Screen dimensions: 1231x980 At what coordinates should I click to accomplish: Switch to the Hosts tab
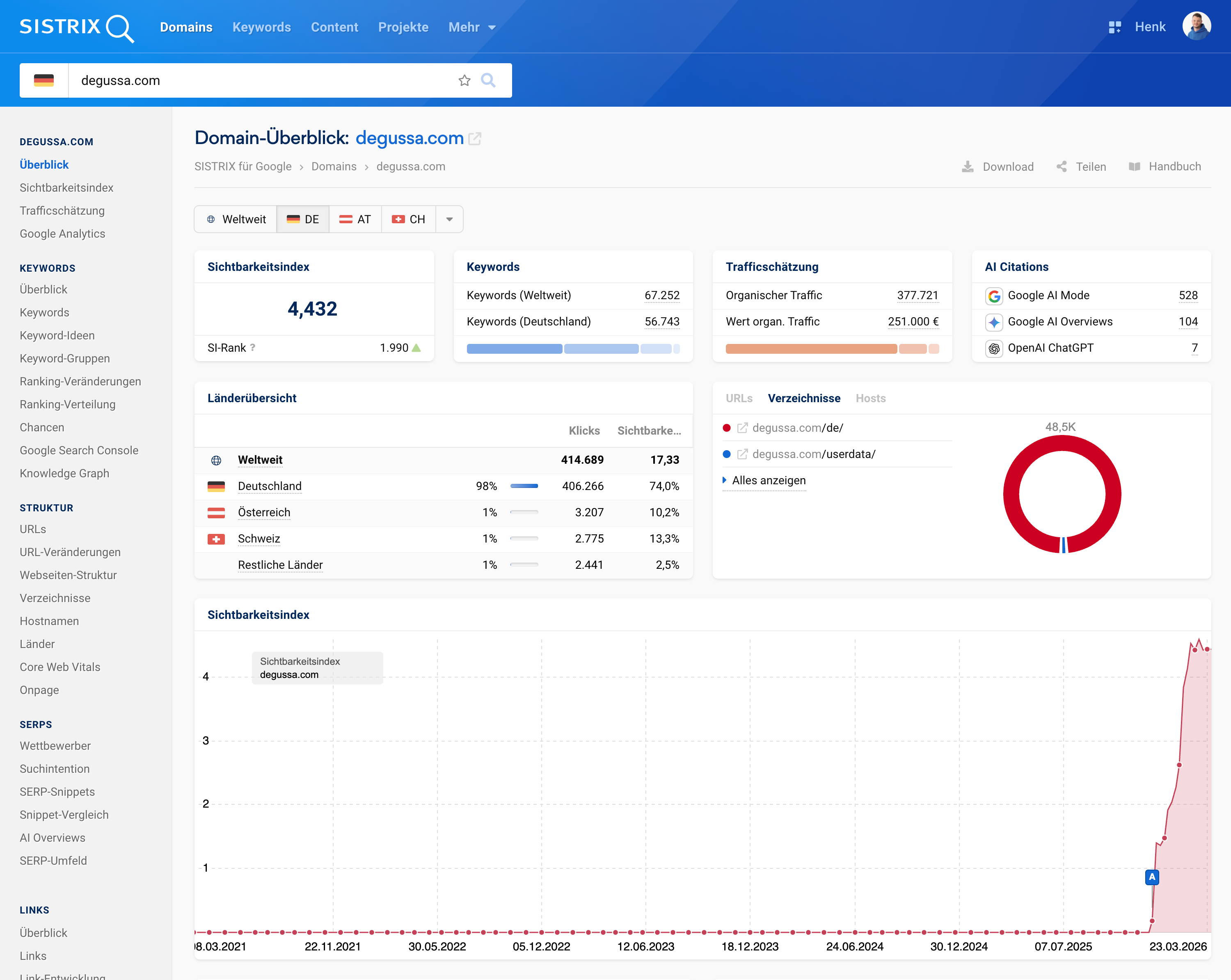[870, 398]
